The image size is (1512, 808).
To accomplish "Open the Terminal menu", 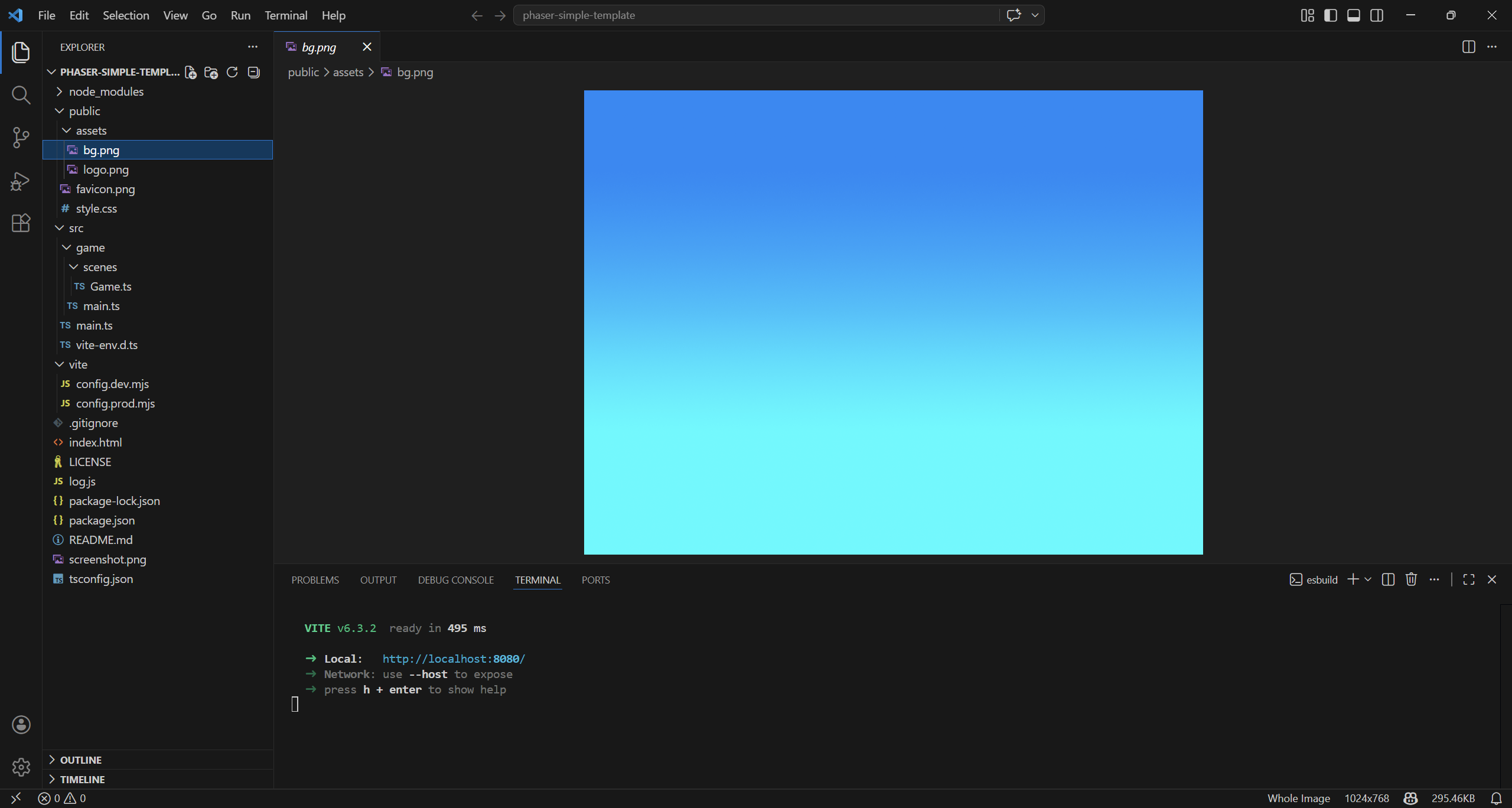I will coord(286,15).
